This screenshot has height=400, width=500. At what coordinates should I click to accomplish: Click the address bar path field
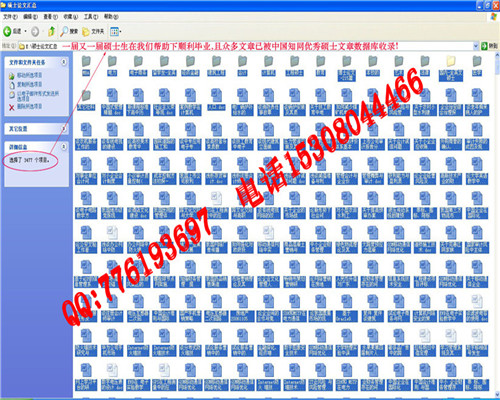[x=248, y=46]
